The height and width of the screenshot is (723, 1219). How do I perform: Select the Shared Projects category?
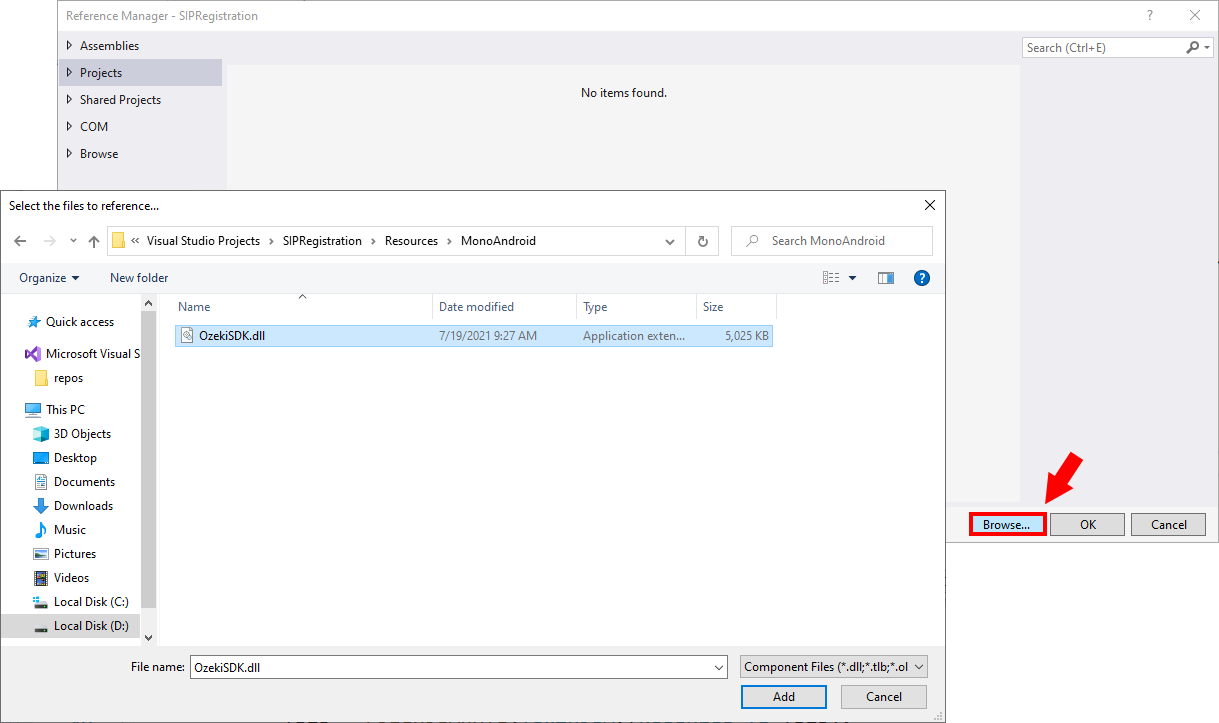(117, 99)
